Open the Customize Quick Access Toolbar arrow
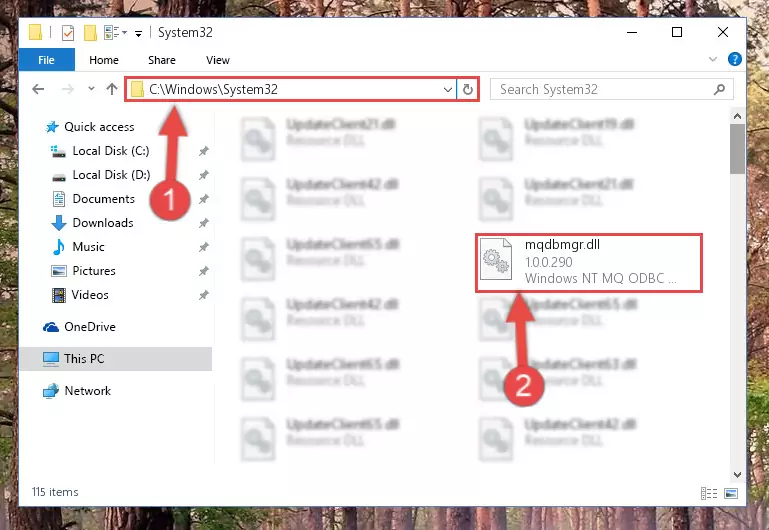The width and height of the screenshot is (769, 530). point(138,33)
